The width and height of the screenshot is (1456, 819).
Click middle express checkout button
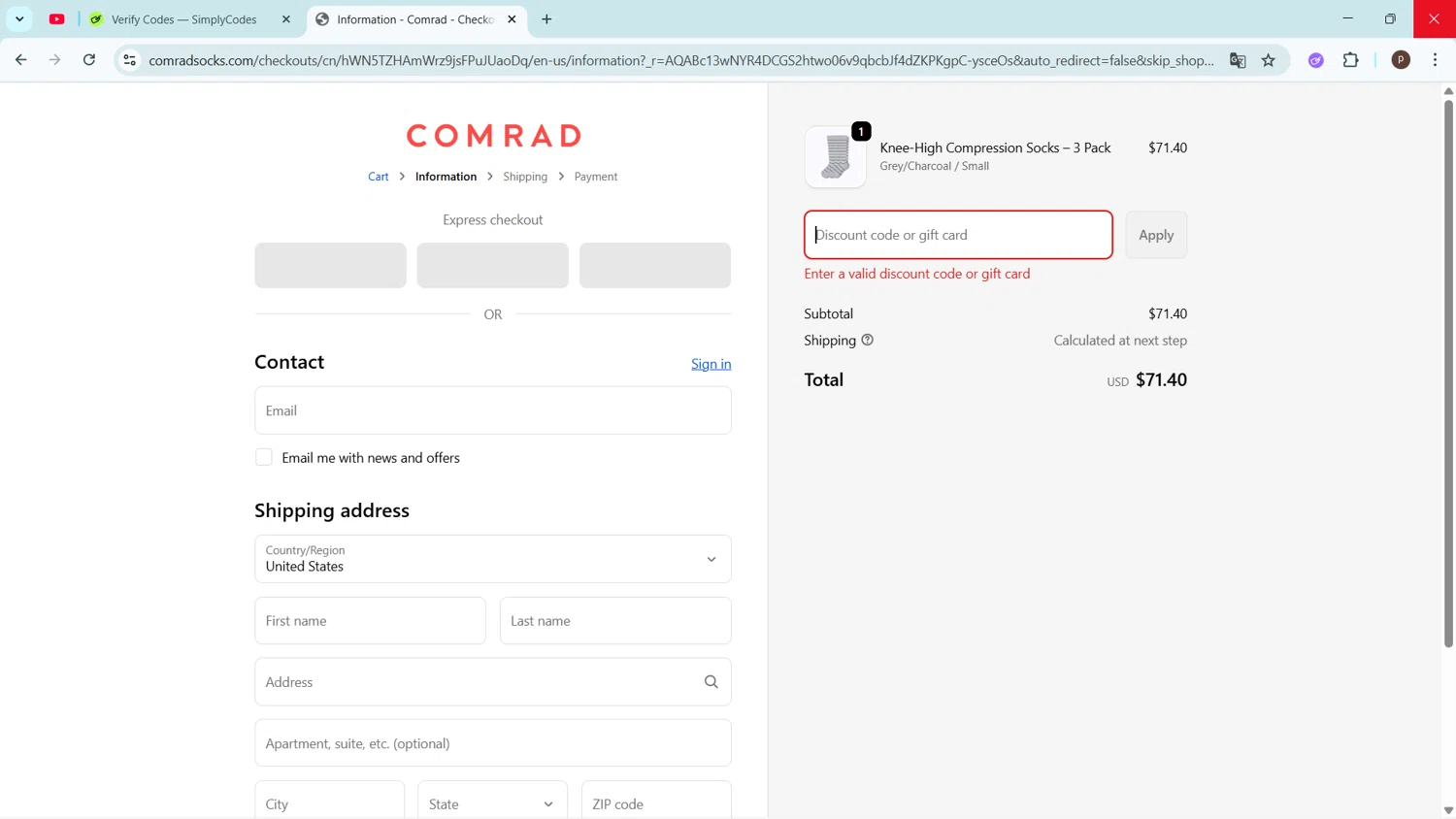[x=492, y=265]
